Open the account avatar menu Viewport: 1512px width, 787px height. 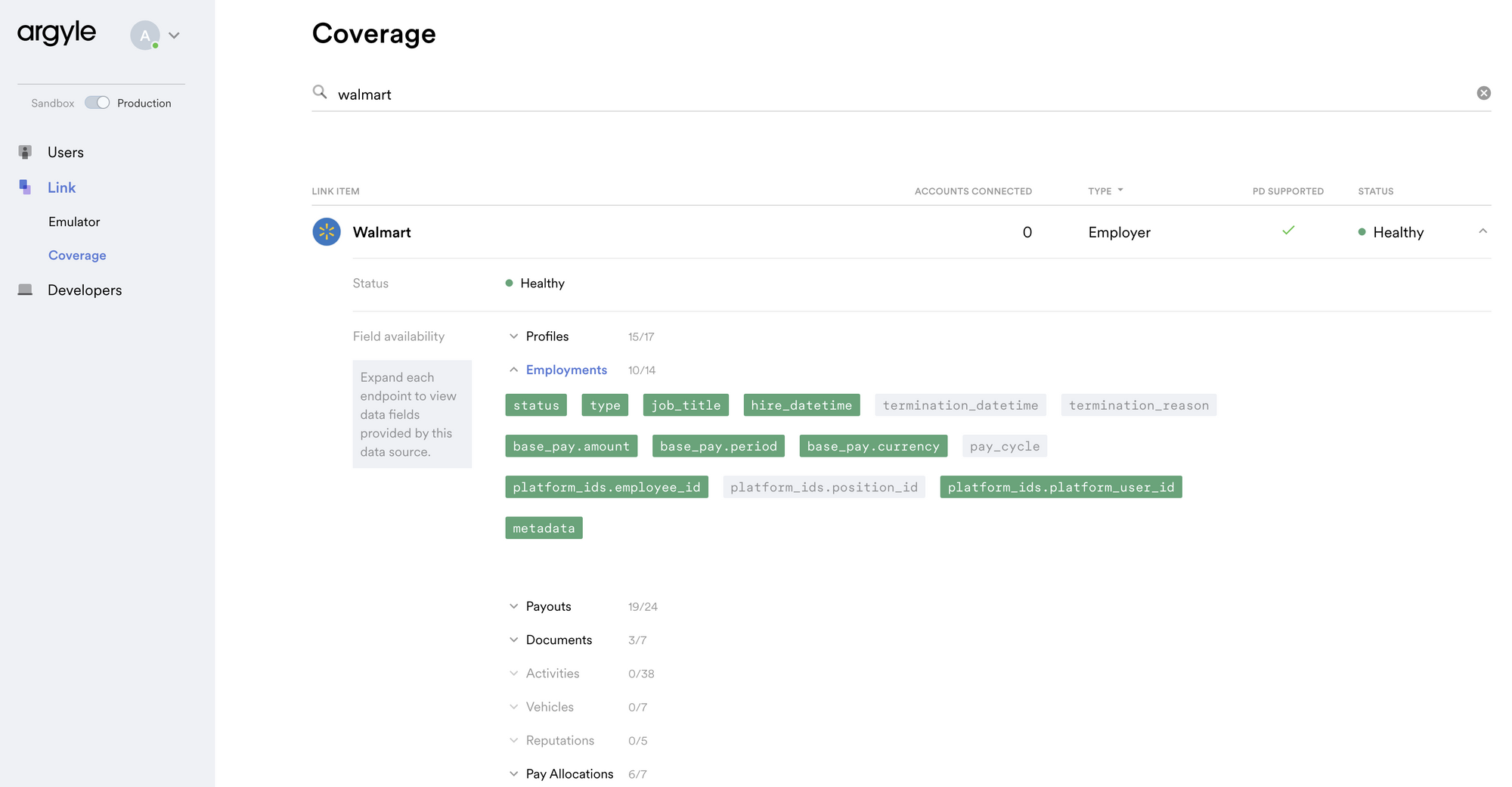(x=145, y=36)
